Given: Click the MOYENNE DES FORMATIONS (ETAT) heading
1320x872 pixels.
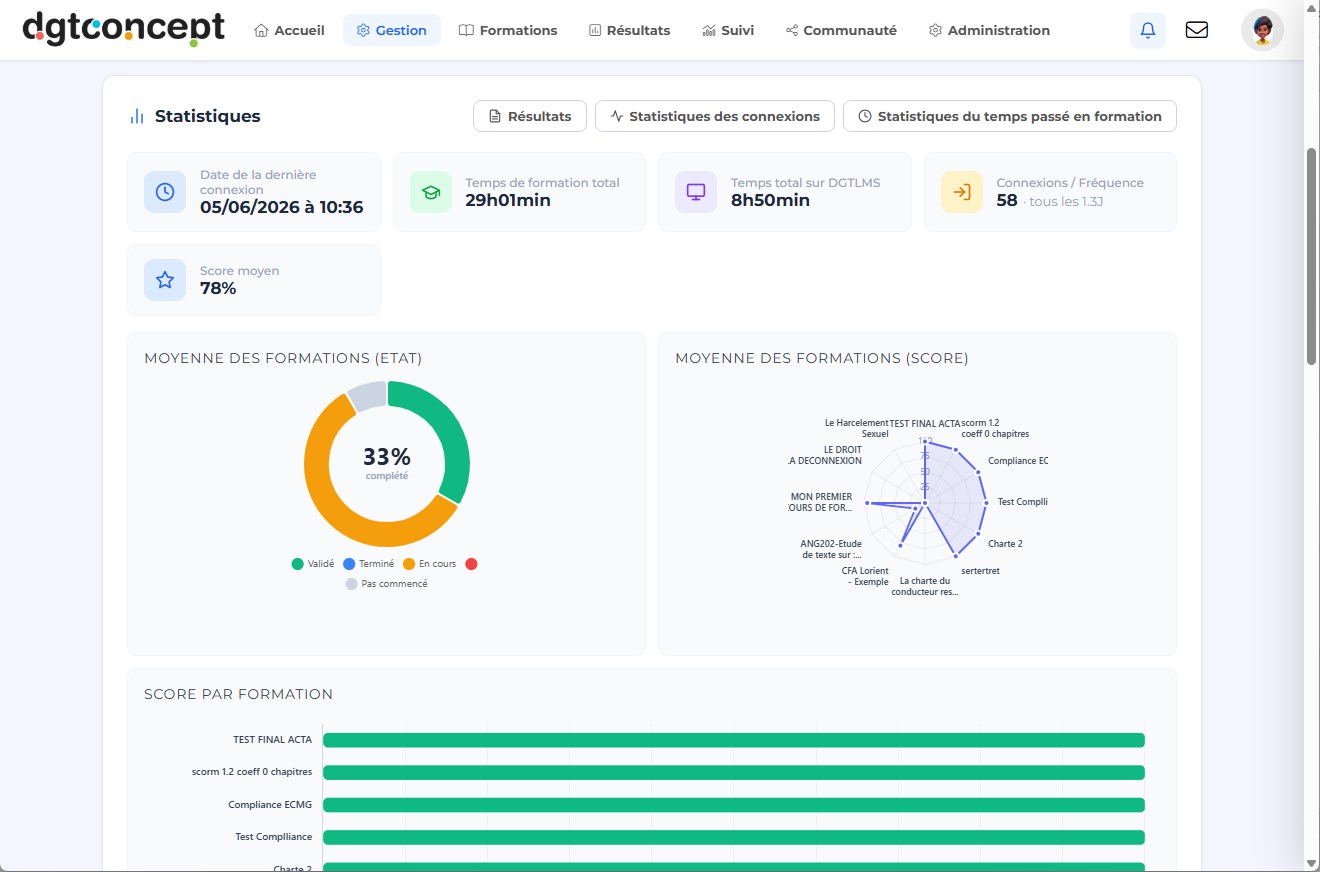Looking at the screenshot, I should coord(283,358).
